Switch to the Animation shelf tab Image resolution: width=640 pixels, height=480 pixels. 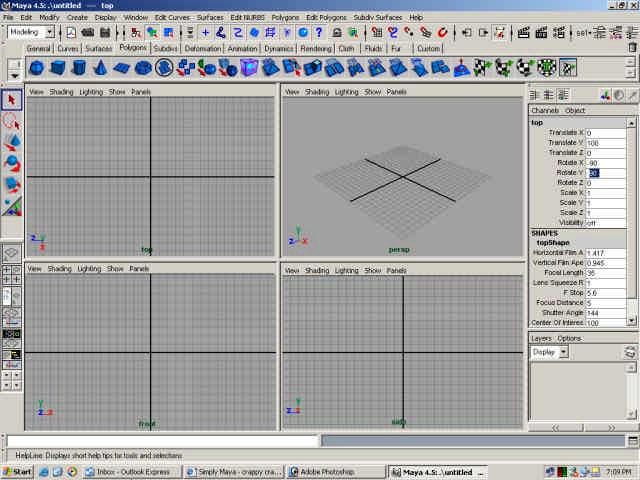coord(242,48)
